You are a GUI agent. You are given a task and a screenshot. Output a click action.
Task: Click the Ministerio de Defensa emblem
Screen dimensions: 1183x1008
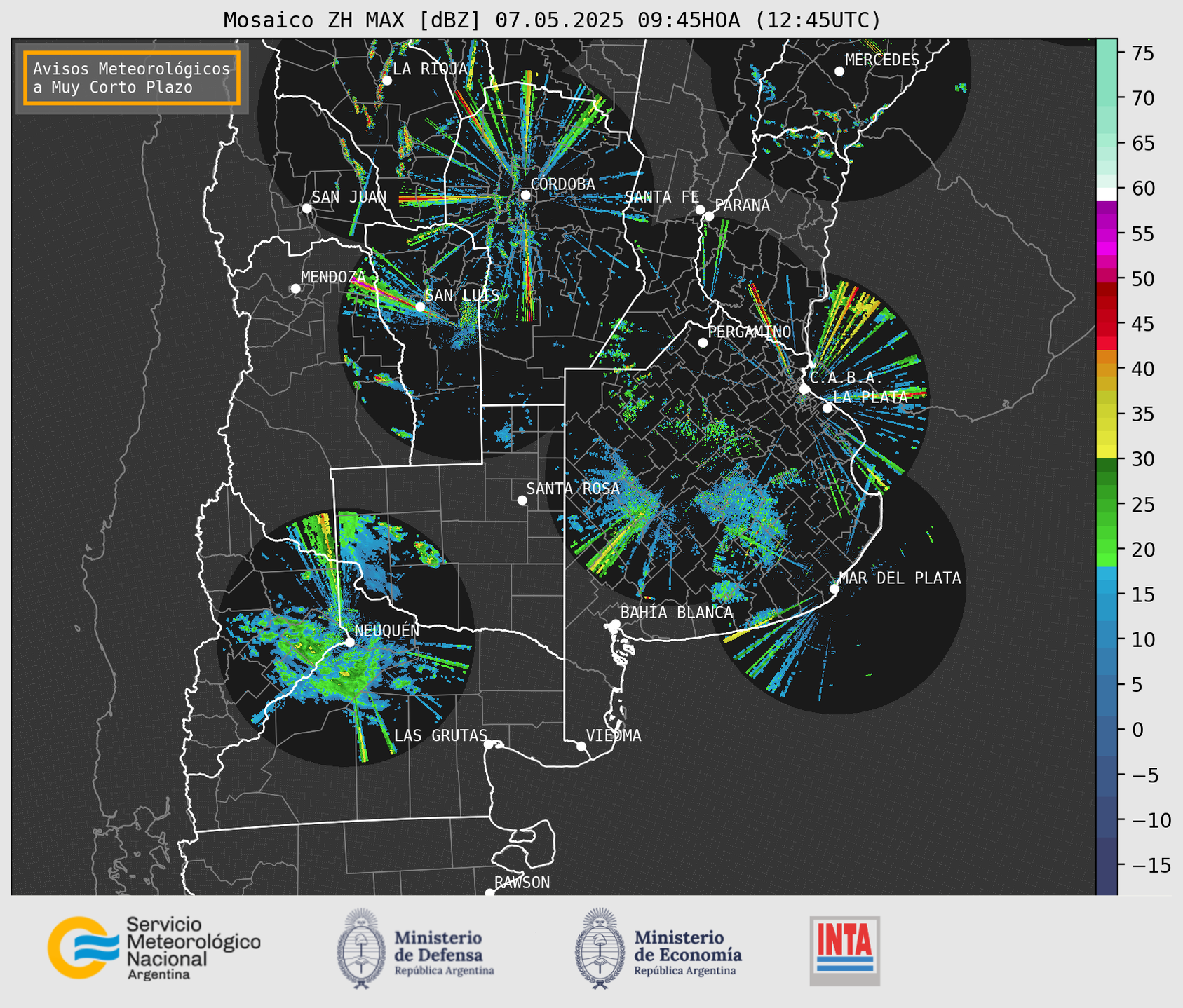[x=360, y=949]
